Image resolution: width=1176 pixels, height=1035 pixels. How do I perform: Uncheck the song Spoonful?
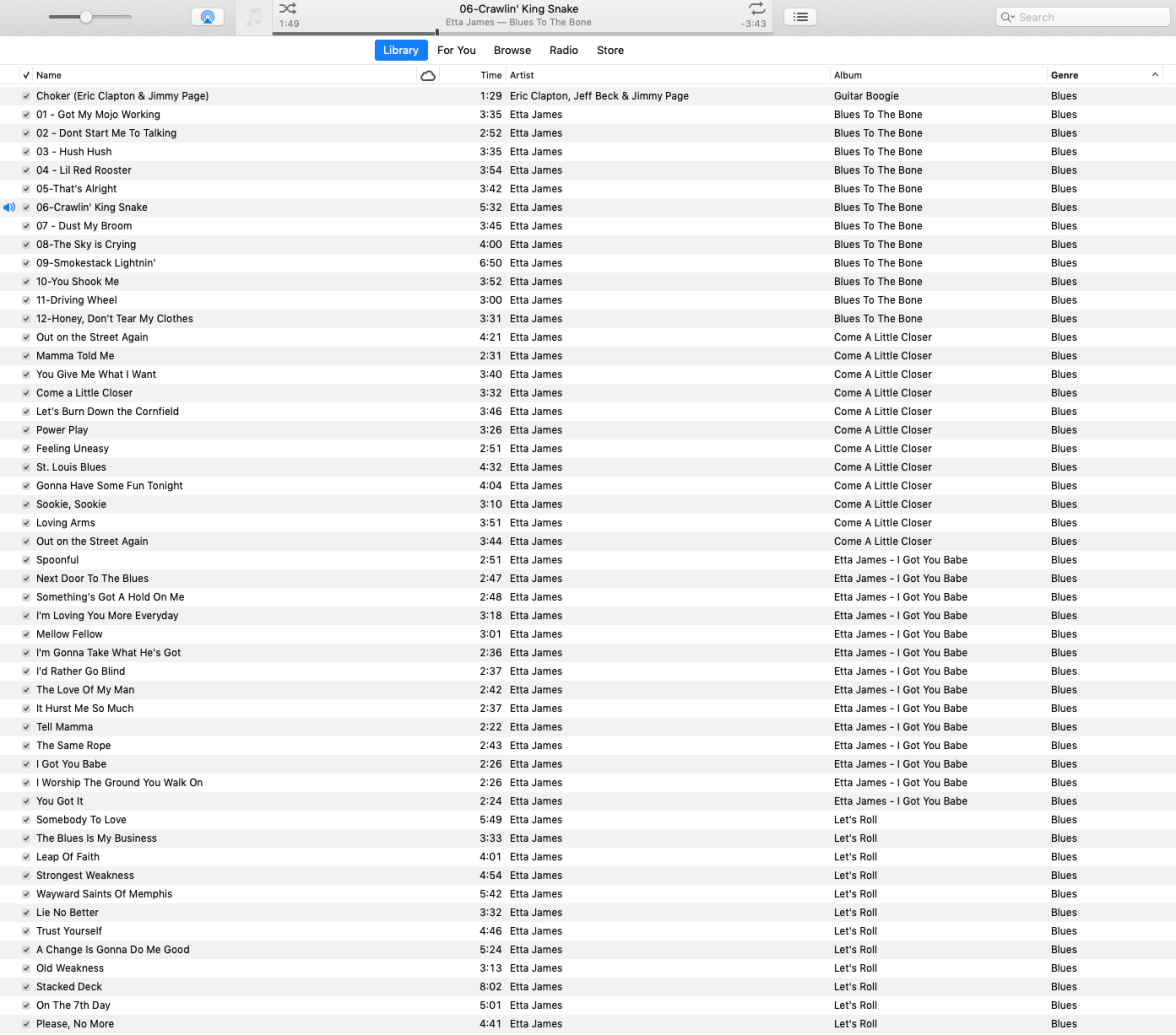click(x=25, y=560)
